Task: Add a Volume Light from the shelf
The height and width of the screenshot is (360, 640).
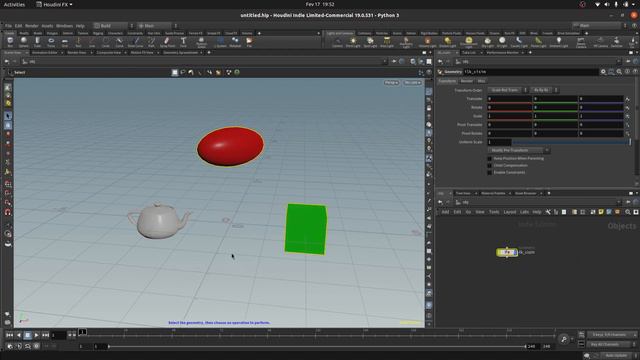Action: 427,41
